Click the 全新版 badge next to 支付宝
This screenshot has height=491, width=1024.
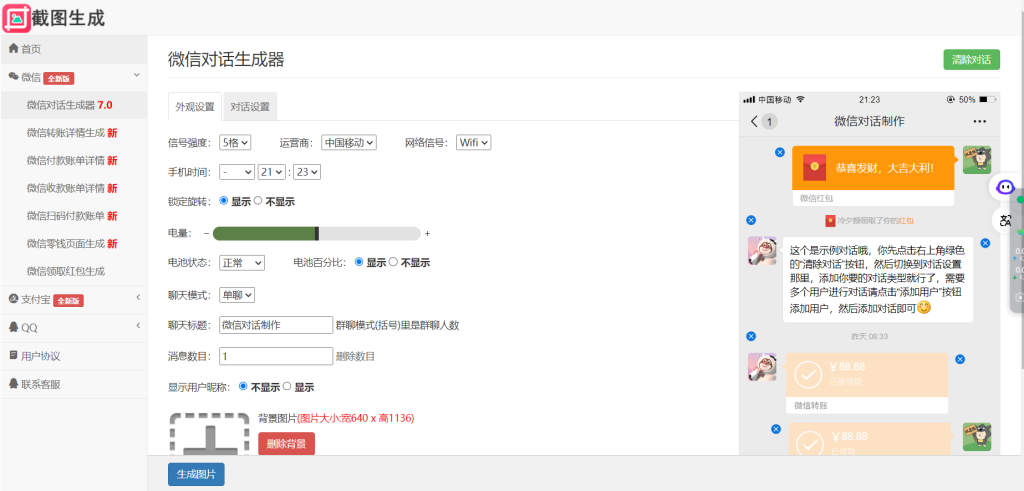pos(68,301)
